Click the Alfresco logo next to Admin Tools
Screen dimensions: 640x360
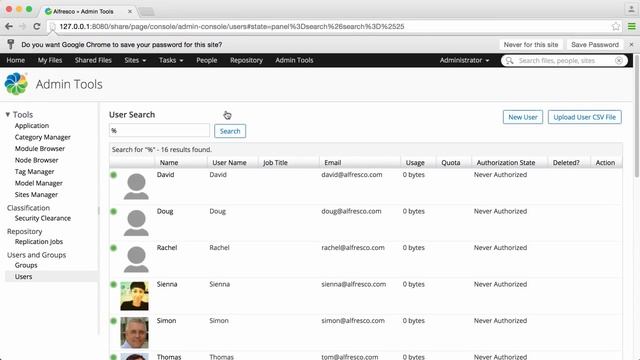[16, 84]
